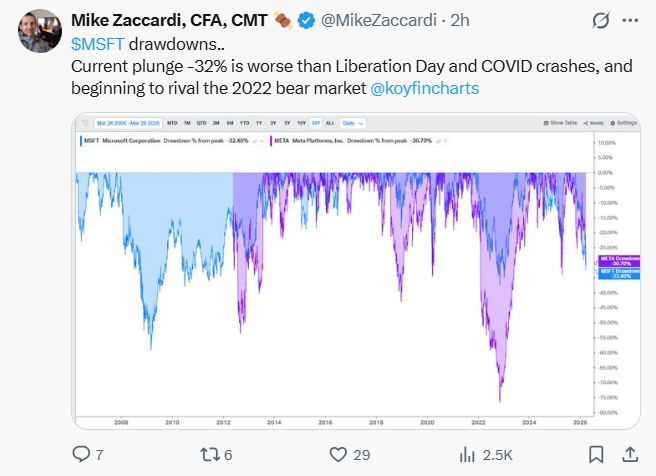Open the post's more options menu
Image resolution: width=656 pixels, height=476 pixels.
point(630,20)
